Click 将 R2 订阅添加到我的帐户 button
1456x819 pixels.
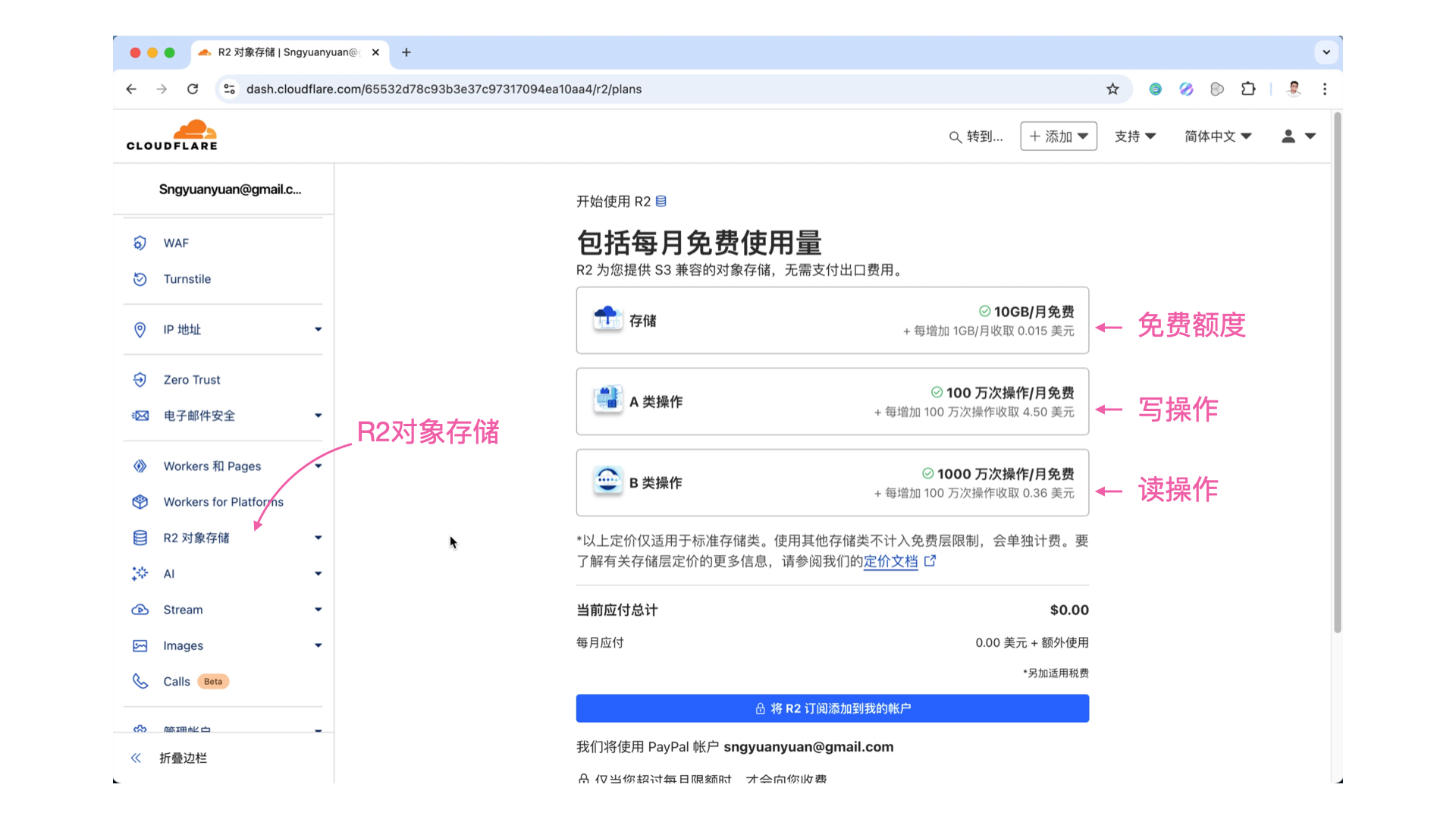[831, 708]
